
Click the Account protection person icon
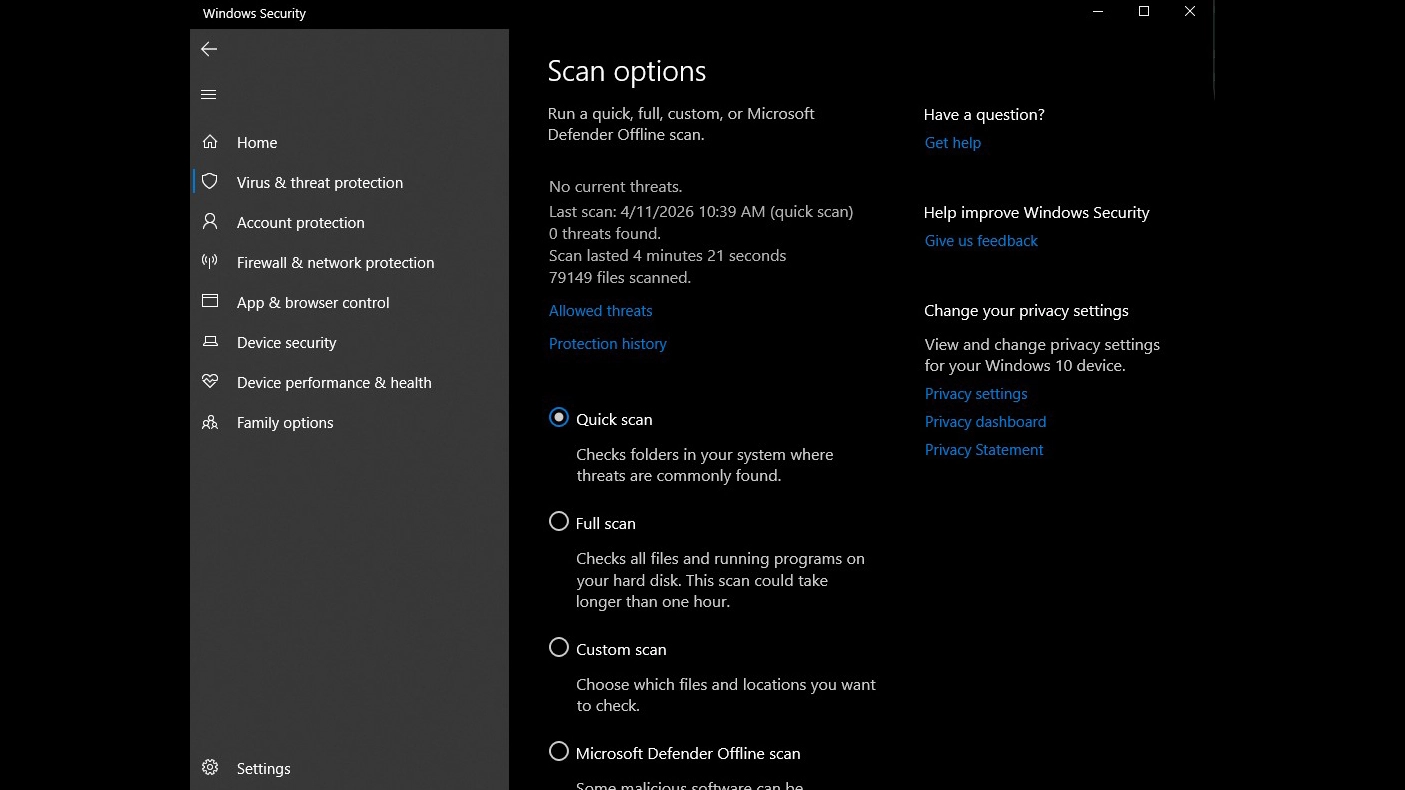210,222
